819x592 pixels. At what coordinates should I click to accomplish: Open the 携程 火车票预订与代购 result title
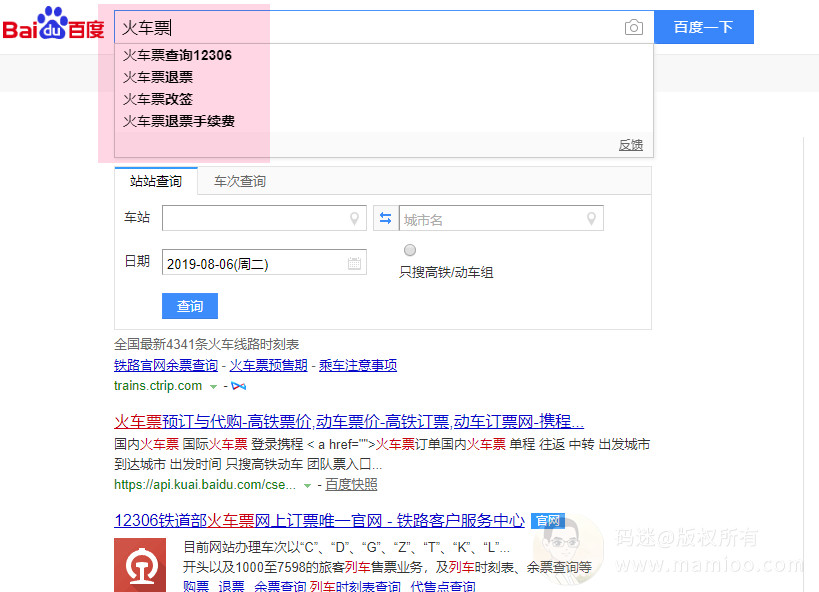coord(349,421)
